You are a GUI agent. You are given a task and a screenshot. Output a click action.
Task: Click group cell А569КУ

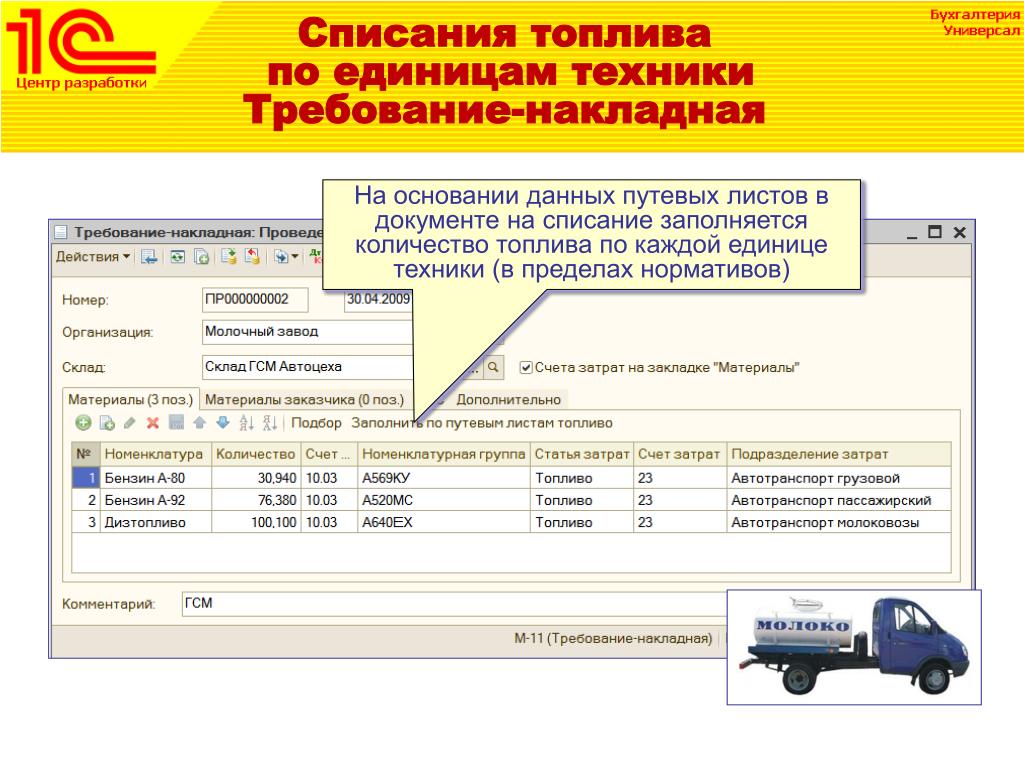click(x=443, y=478)
